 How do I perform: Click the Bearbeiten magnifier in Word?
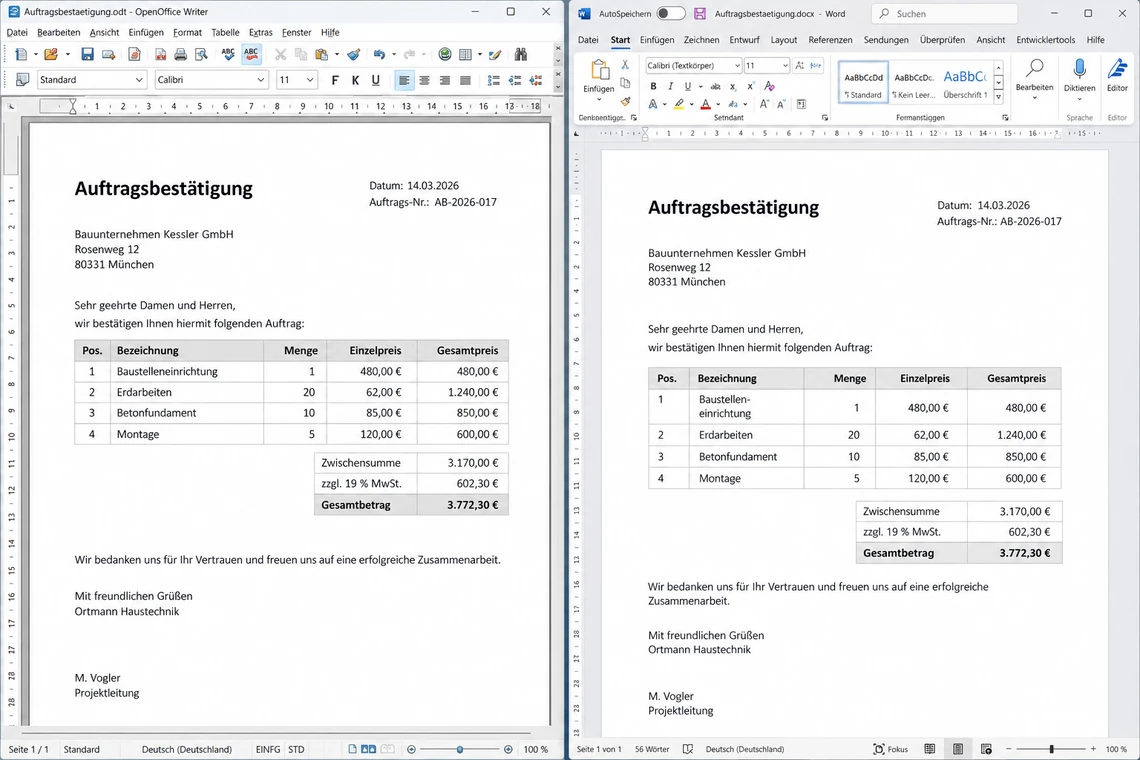click(x=1034, y=70)
